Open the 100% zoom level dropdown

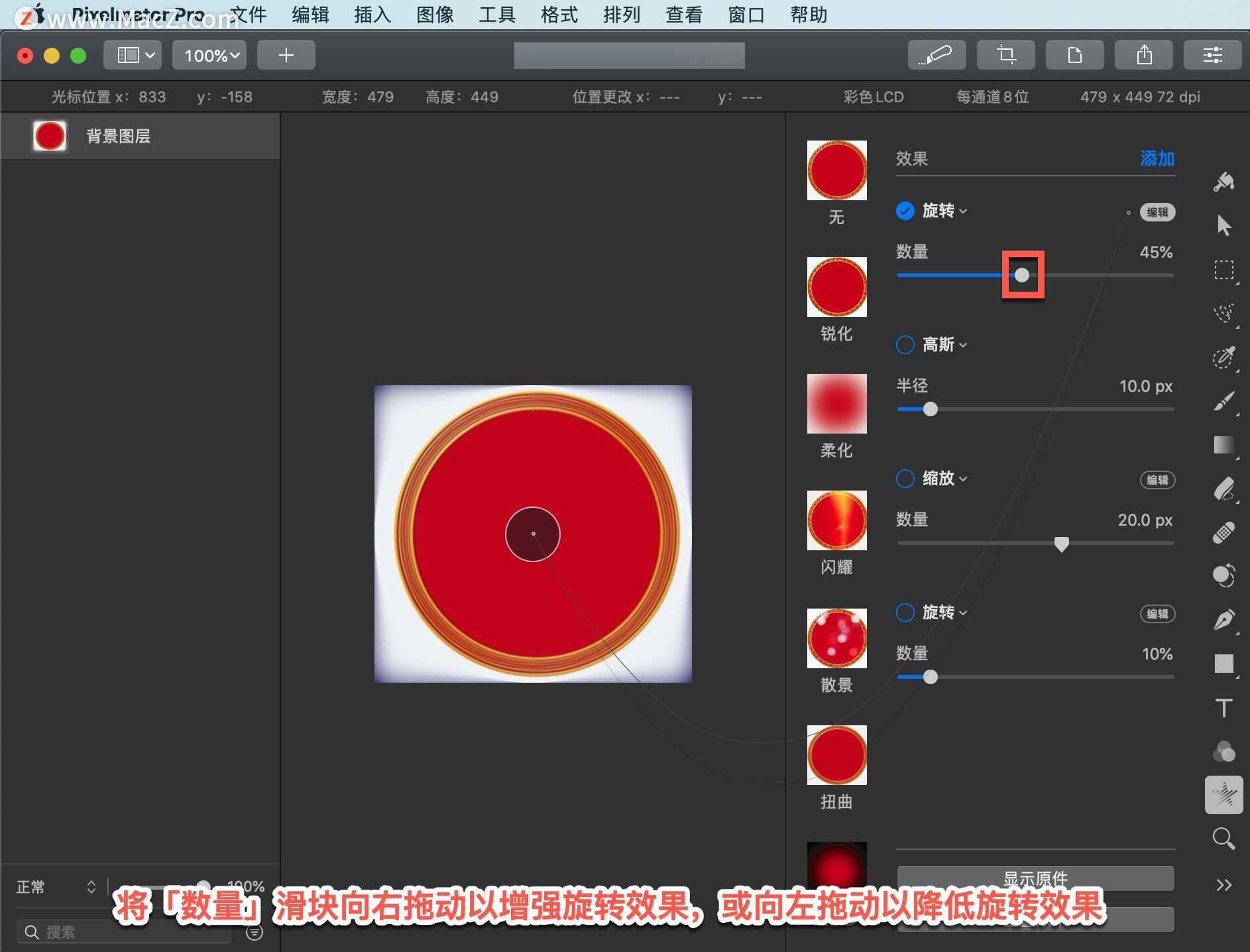209,55
